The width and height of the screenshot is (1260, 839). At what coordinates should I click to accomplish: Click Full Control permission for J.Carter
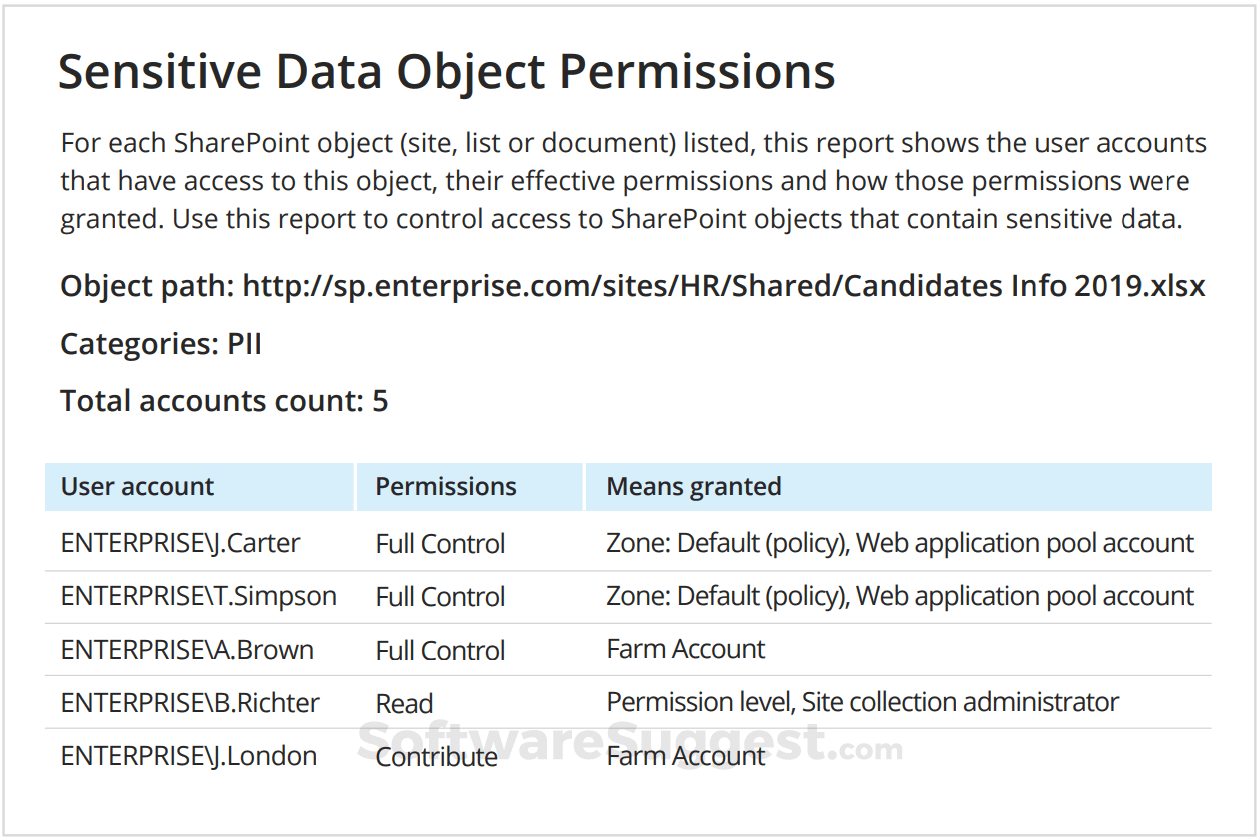pyautogui.click(x=440, y=544)
